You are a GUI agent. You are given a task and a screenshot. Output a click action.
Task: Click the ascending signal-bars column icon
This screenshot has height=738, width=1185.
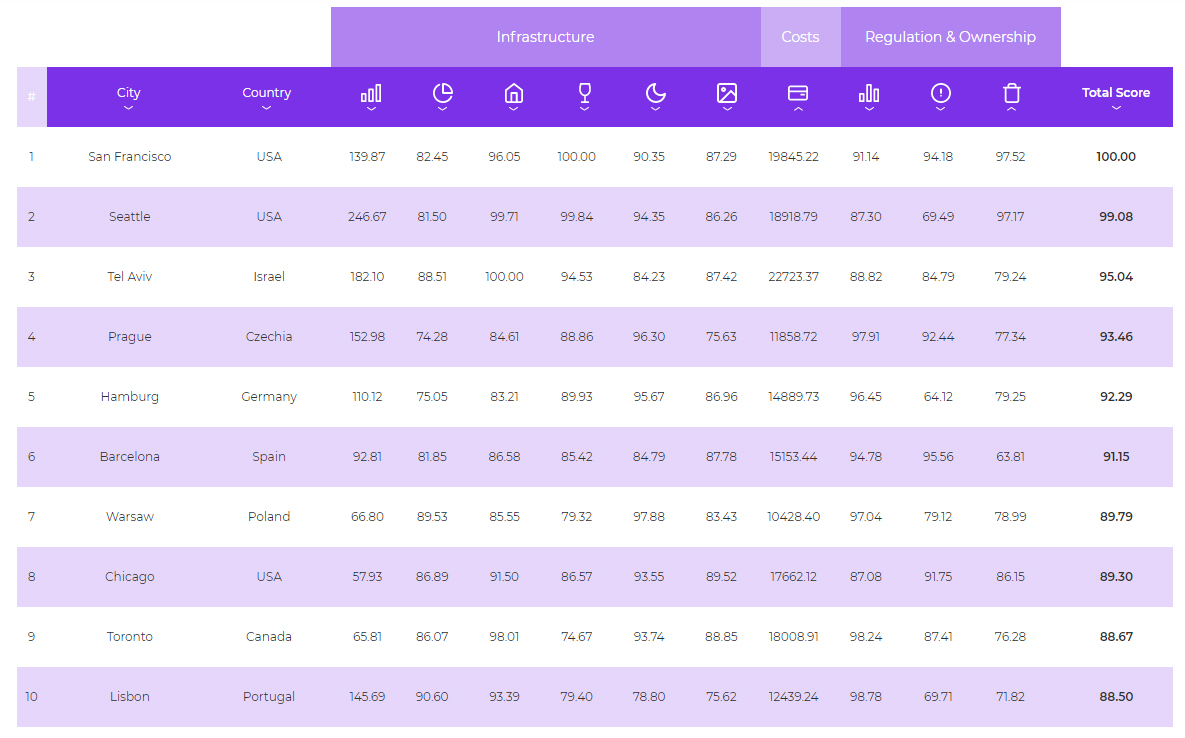[x=371, y=94]
